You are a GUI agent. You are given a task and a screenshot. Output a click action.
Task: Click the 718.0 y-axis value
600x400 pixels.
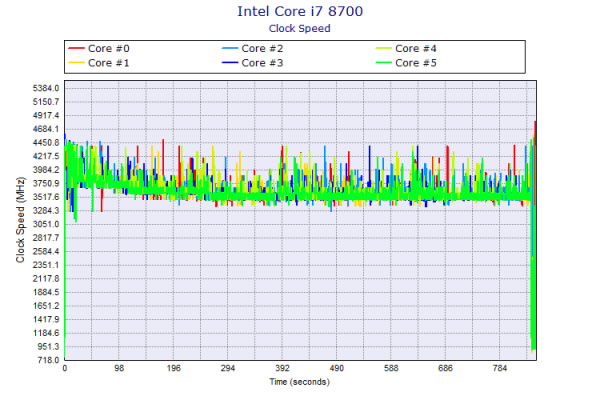pyautogui.click(x=48, y=360)
